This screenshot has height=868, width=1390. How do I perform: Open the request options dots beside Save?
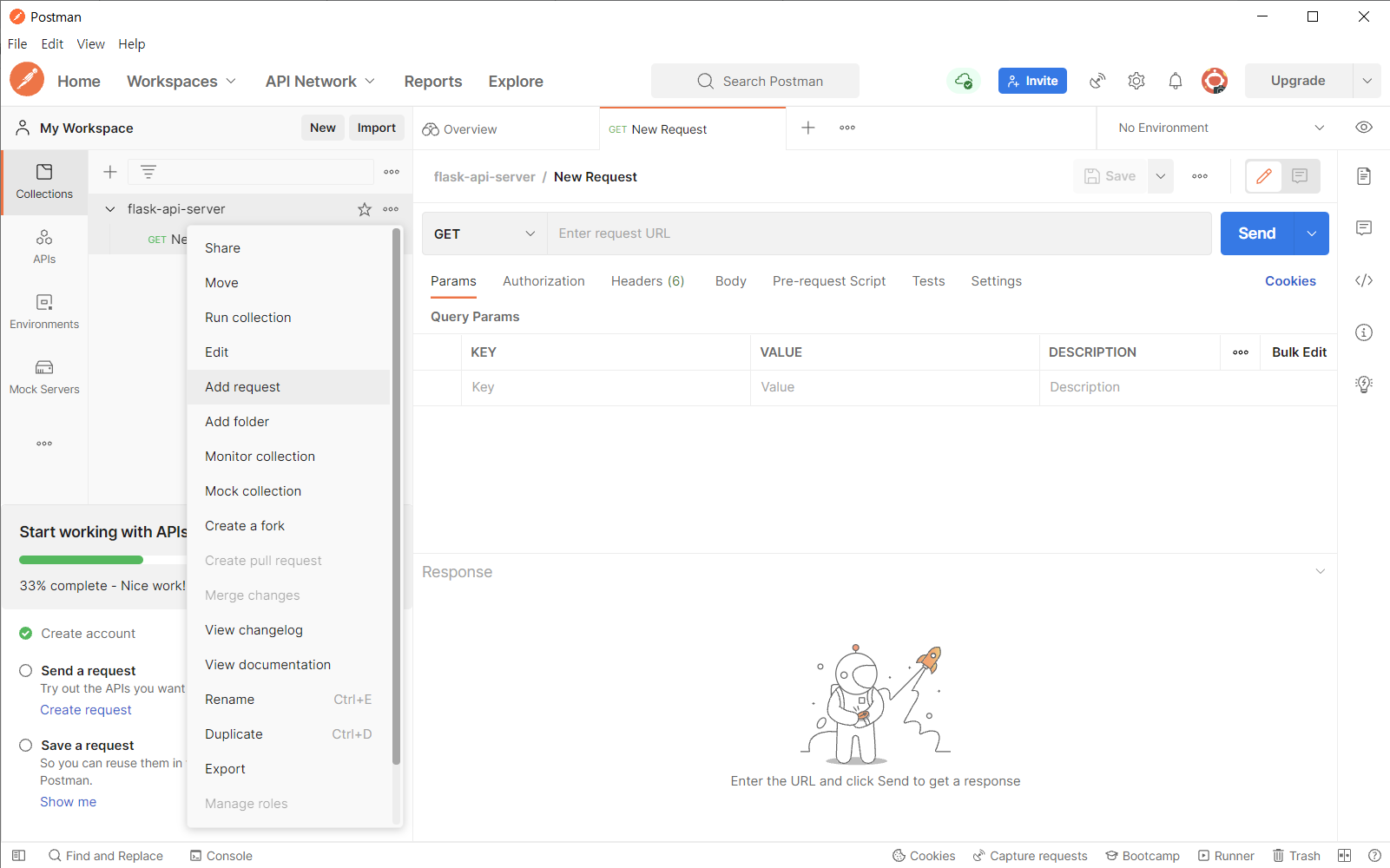[1200, 176]
